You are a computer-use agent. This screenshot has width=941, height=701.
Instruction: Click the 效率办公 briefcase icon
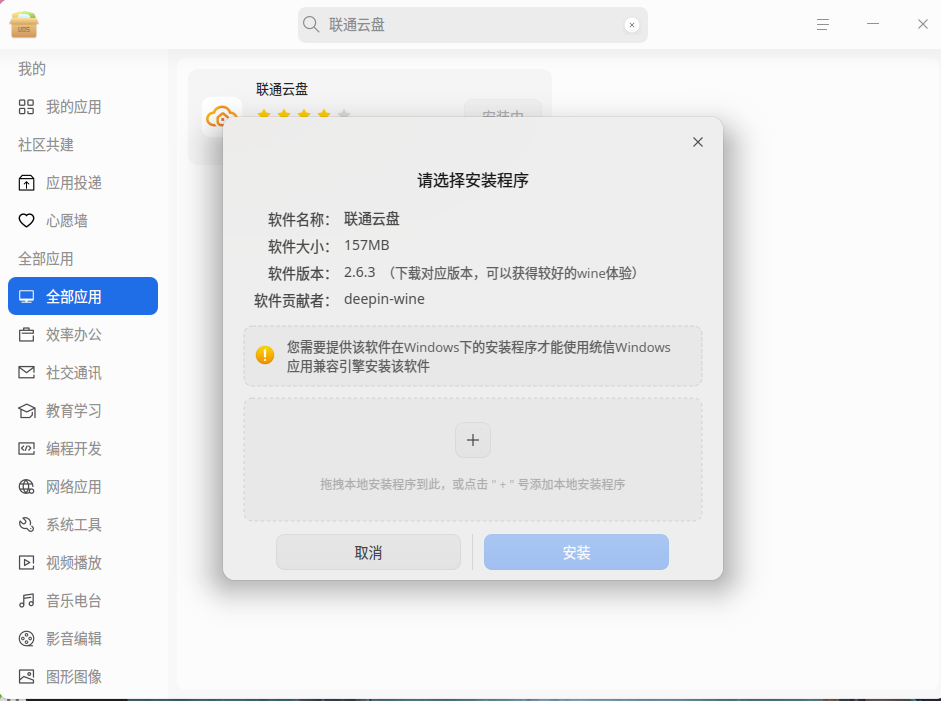(26, 334)
